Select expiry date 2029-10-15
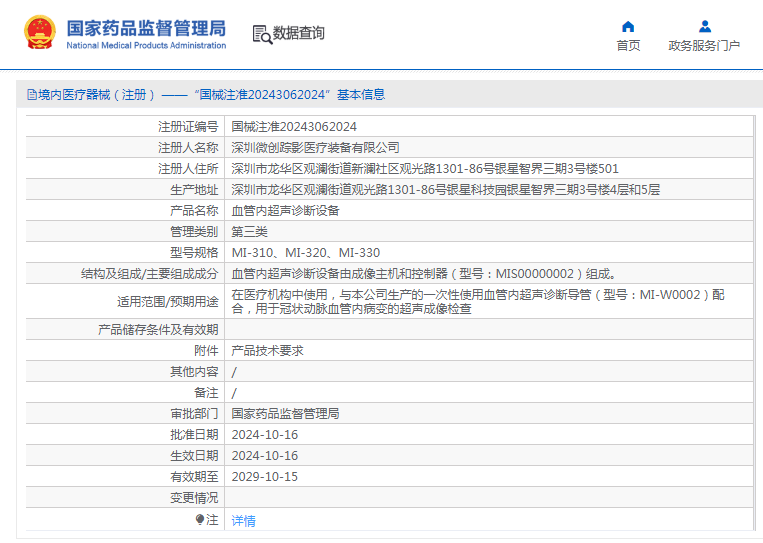The width and height of the screenshot is (763, 543). 265,476
